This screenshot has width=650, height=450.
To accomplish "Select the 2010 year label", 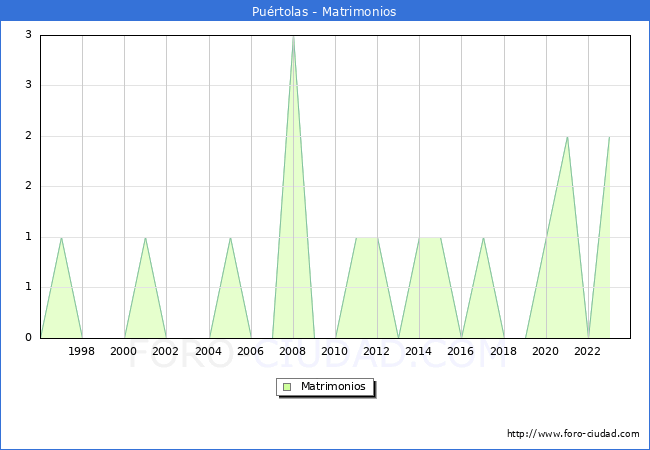I will click(x=335, y=351).
